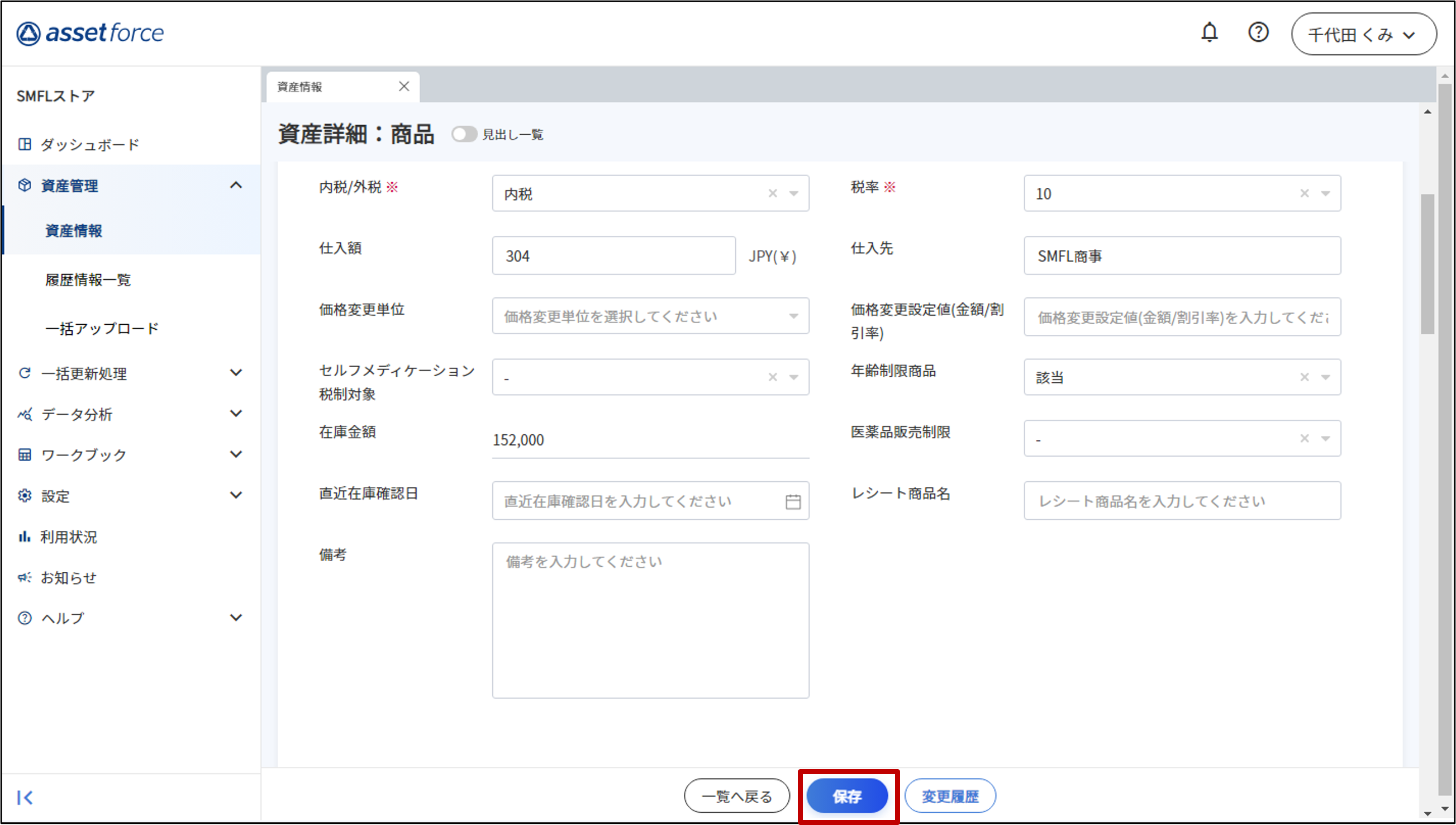The image size is (1456, 825).
Task: Select 履歴情報一覧 in sidebar
Action: [x=88, y=280]
